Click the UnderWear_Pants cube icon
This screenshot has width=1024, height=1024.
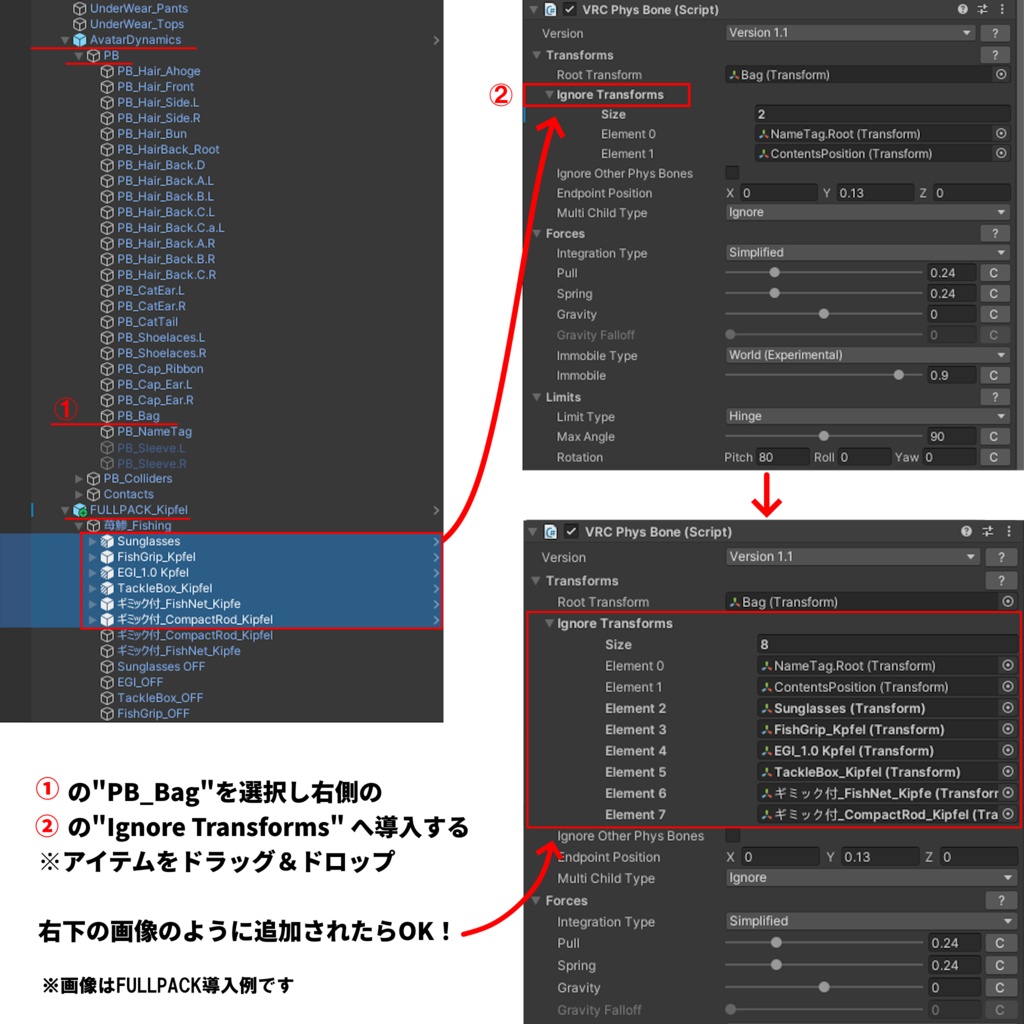pos(80,8)
